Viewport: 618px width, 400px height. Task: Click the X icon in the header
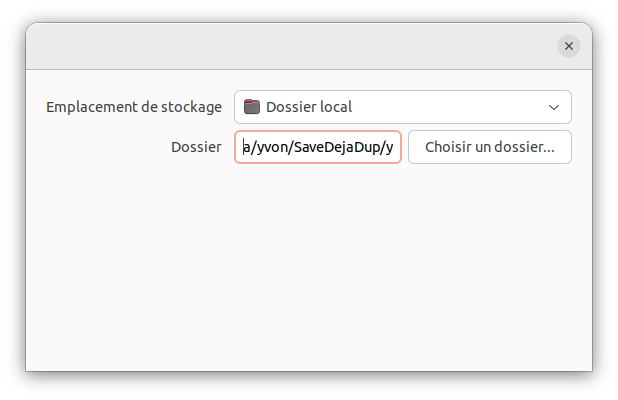pyautogui.click(x=569, y=46)
